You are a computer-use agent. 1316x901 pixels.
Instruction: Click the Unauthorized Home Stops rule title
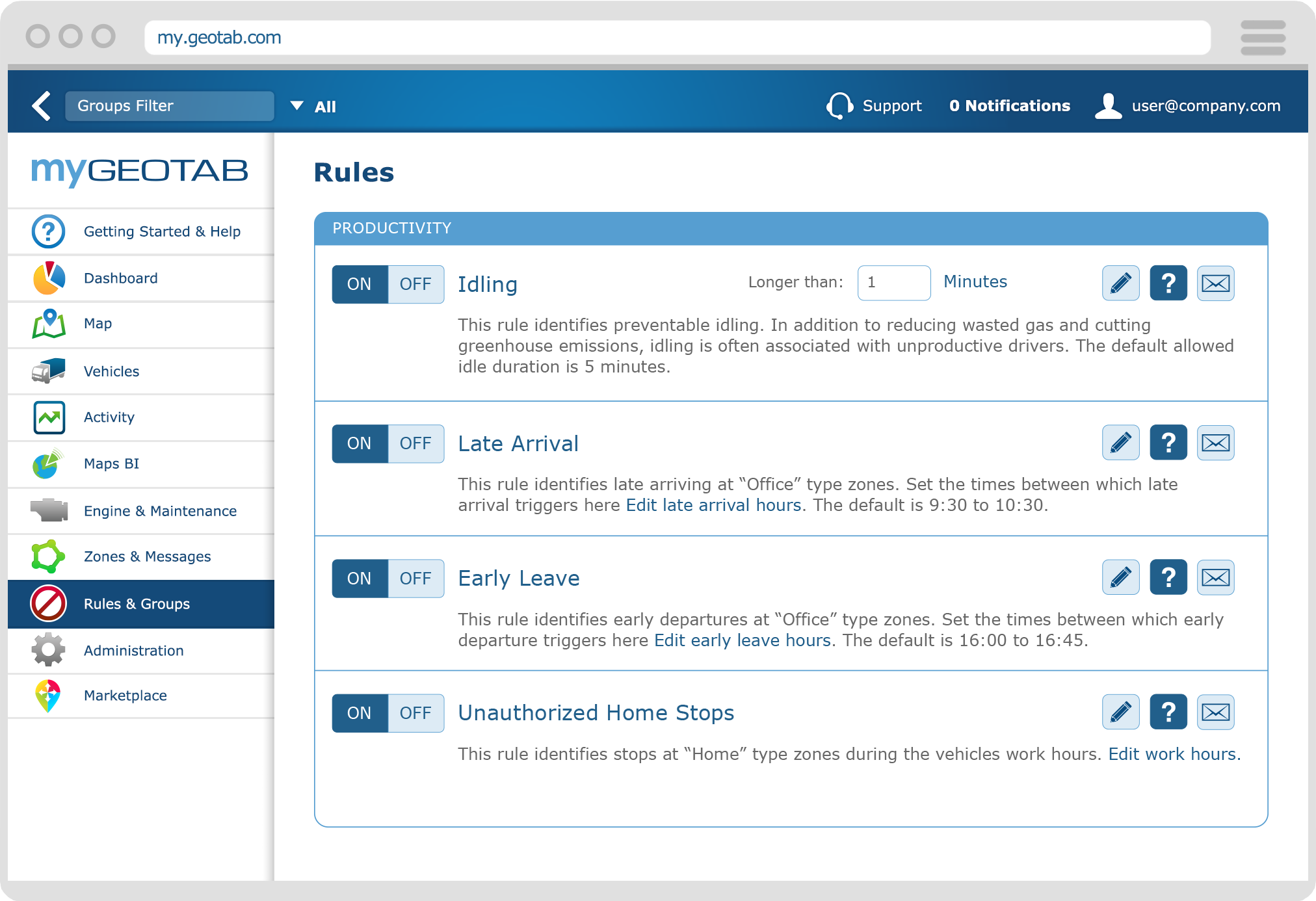[596, 713]
